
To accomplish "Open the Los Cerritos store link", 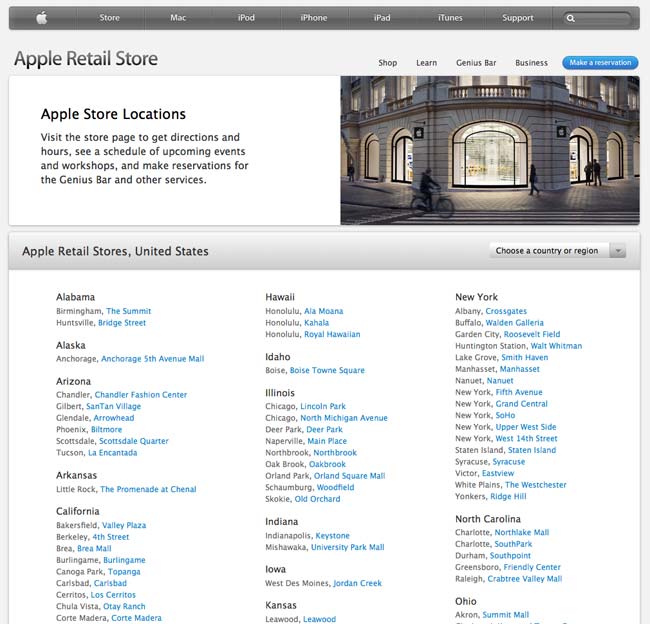I will 113,595.
